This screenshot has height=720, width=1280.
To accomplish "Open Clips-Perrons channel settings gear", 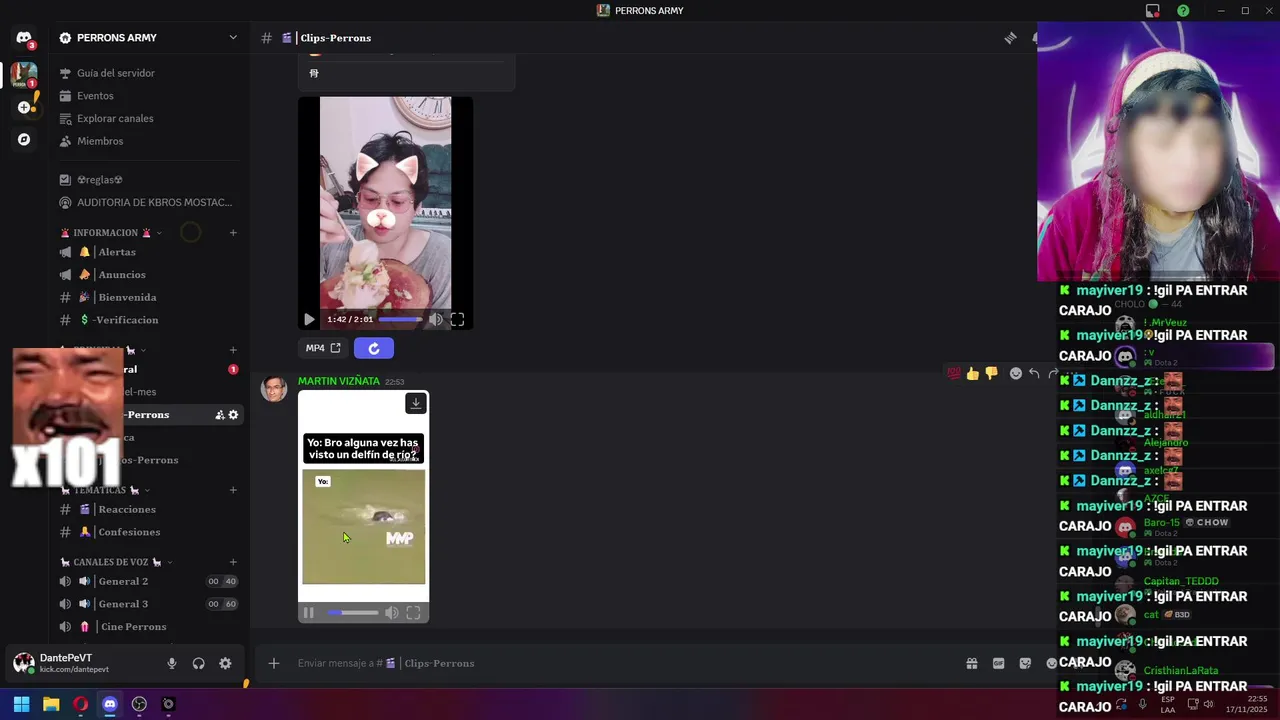I will 234,415.
